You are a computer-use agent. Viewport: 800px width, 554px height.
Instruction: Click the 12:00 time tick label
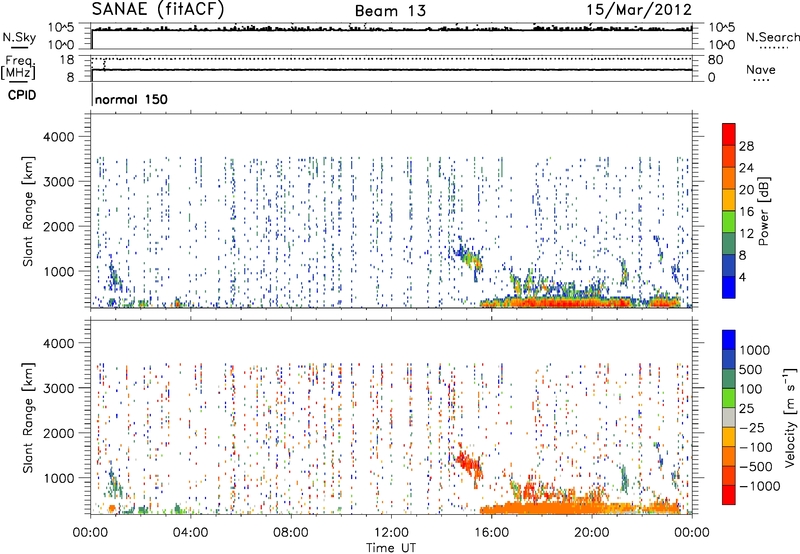(391, 533)
